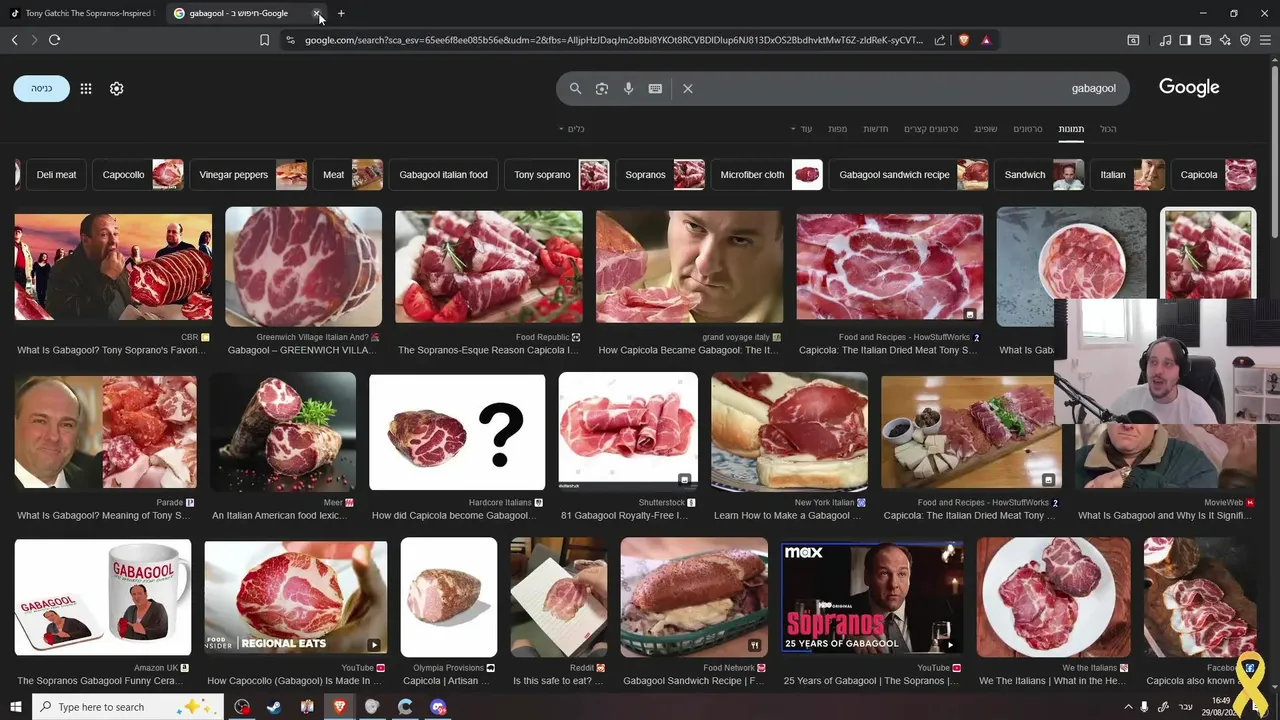Select the Vinegar peppers filter chip

coord(248,175)
